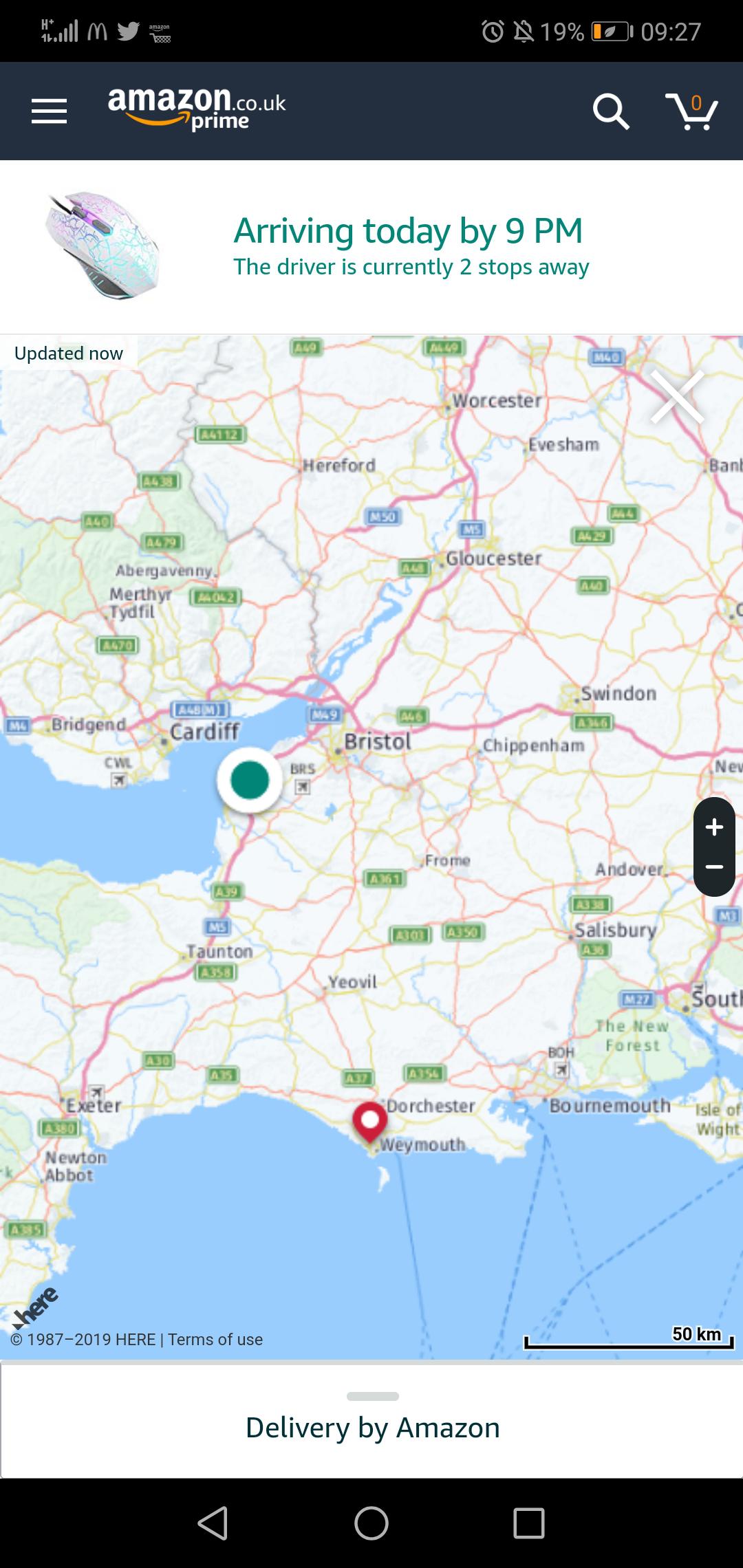This screenshot has height=1568, width=743.
Task: Open the hamburger navigation menu
Action: pyautogui.click(x=49, y=111)
